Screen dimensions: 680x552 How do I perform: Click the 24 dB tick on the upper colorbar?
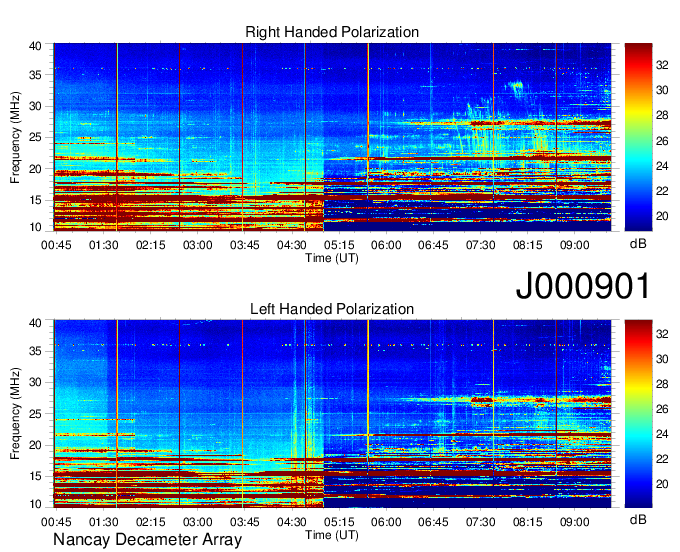pos(662,166)
